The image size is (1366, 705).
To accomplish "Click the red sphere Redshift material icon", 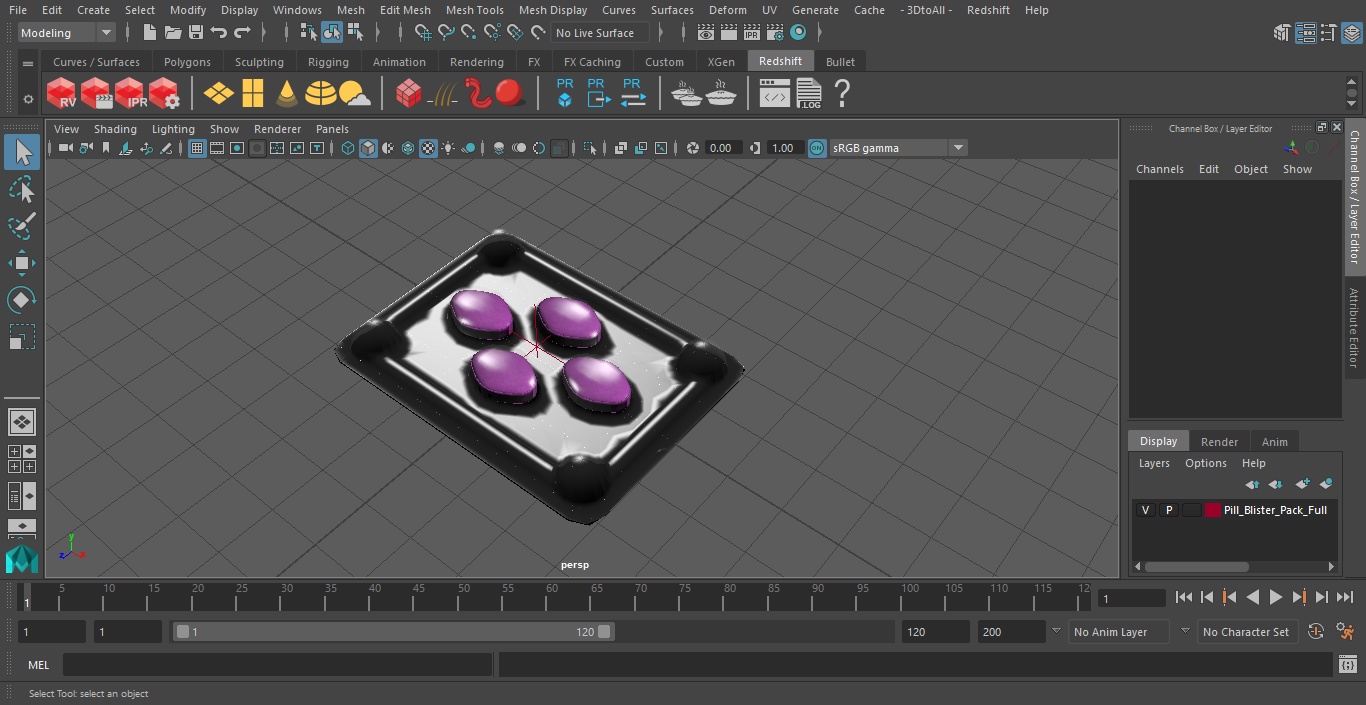I will click(510, 93).
